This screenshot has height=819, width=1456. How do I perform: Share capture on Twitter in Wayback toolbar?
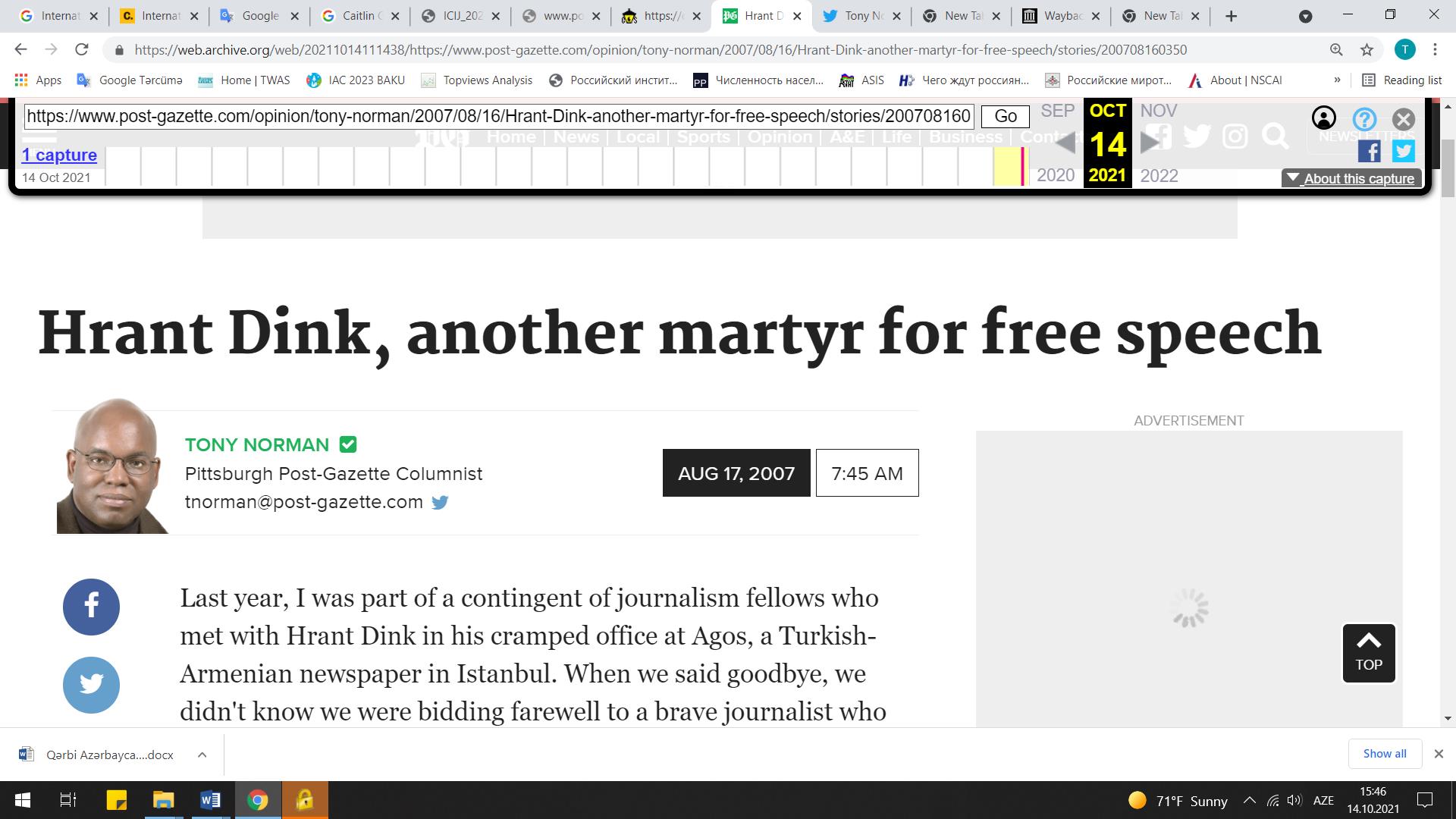[1403, 151]
